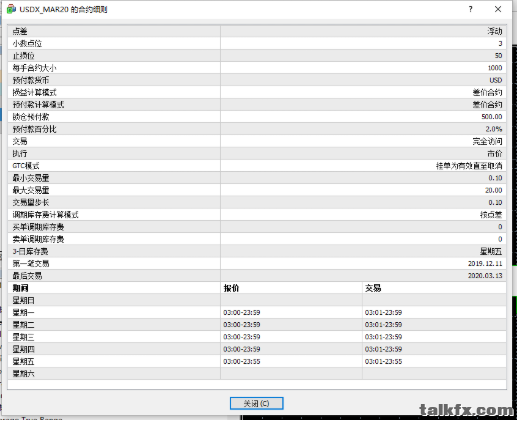
Task: Click the 最后交易 date 2020.03.13
Action: click(x=485, y=276)
